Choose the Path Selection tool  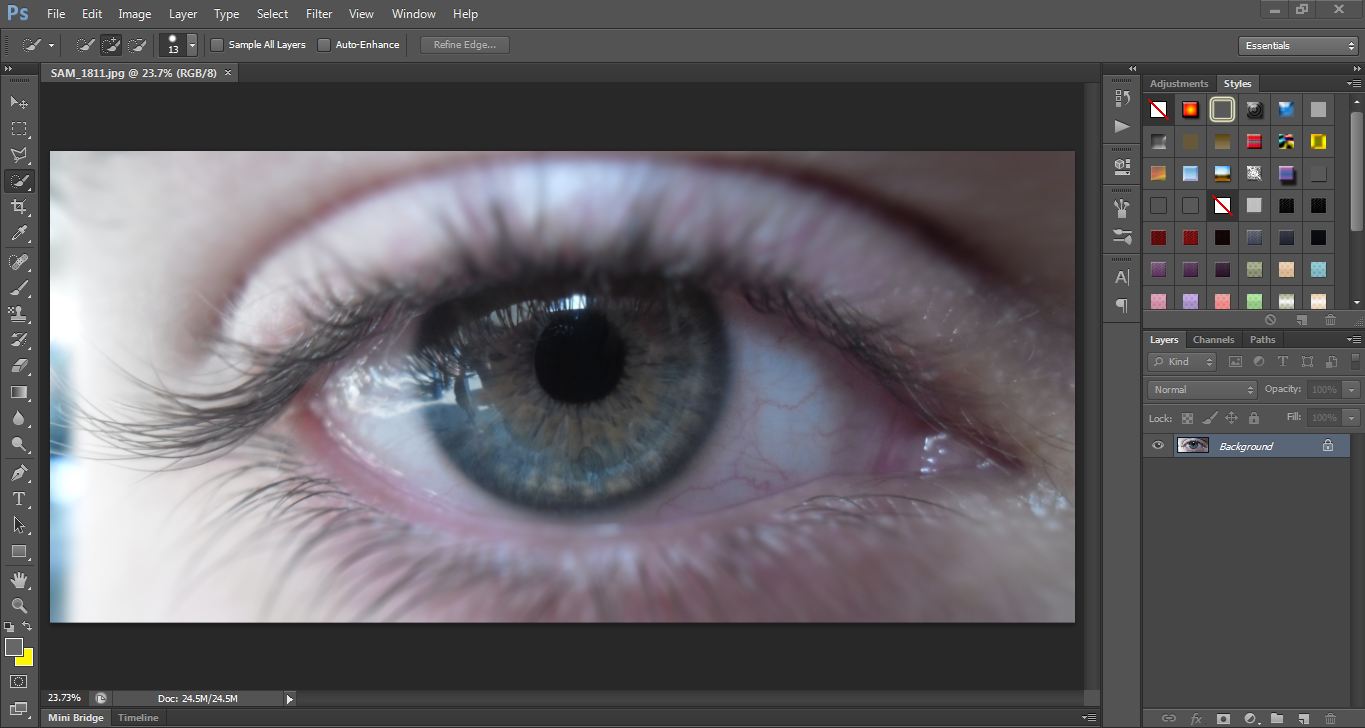(x=19, y=524)
